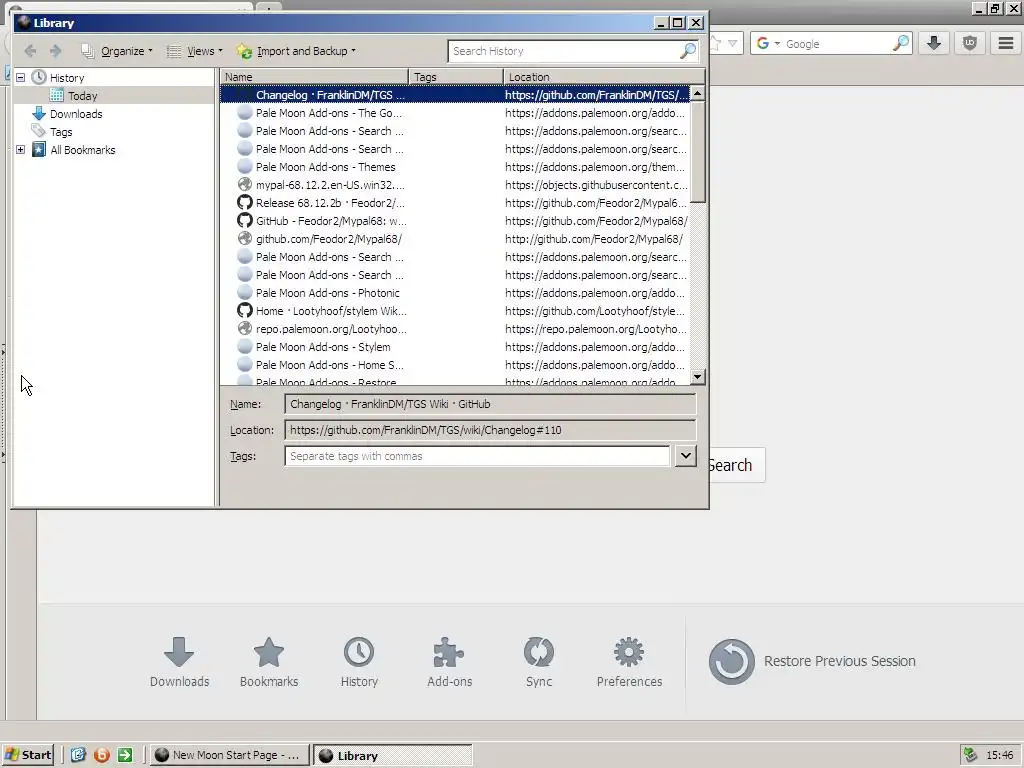This screenshot has width=1024, height=768.
Task: Click the Library taskbar item
Action: pos(392,755)
